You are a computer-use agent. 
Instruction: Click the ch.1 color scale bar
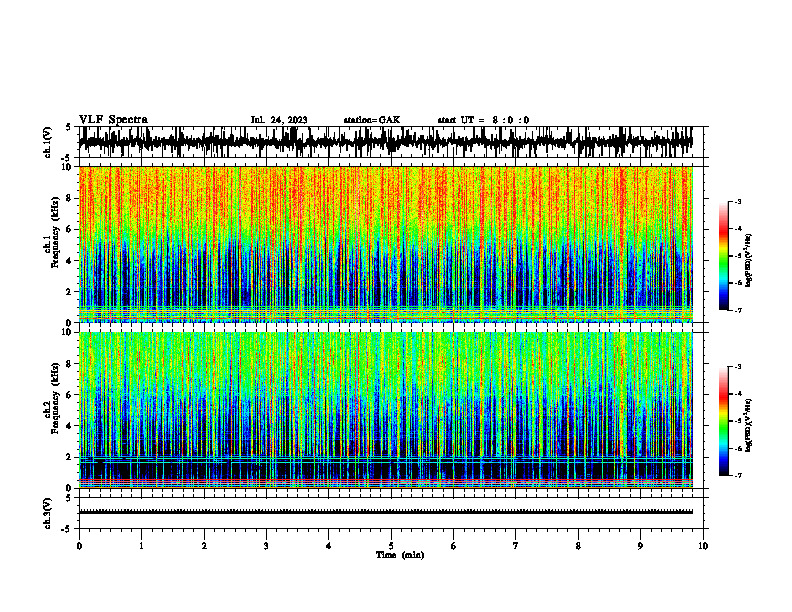pos(724,256)
